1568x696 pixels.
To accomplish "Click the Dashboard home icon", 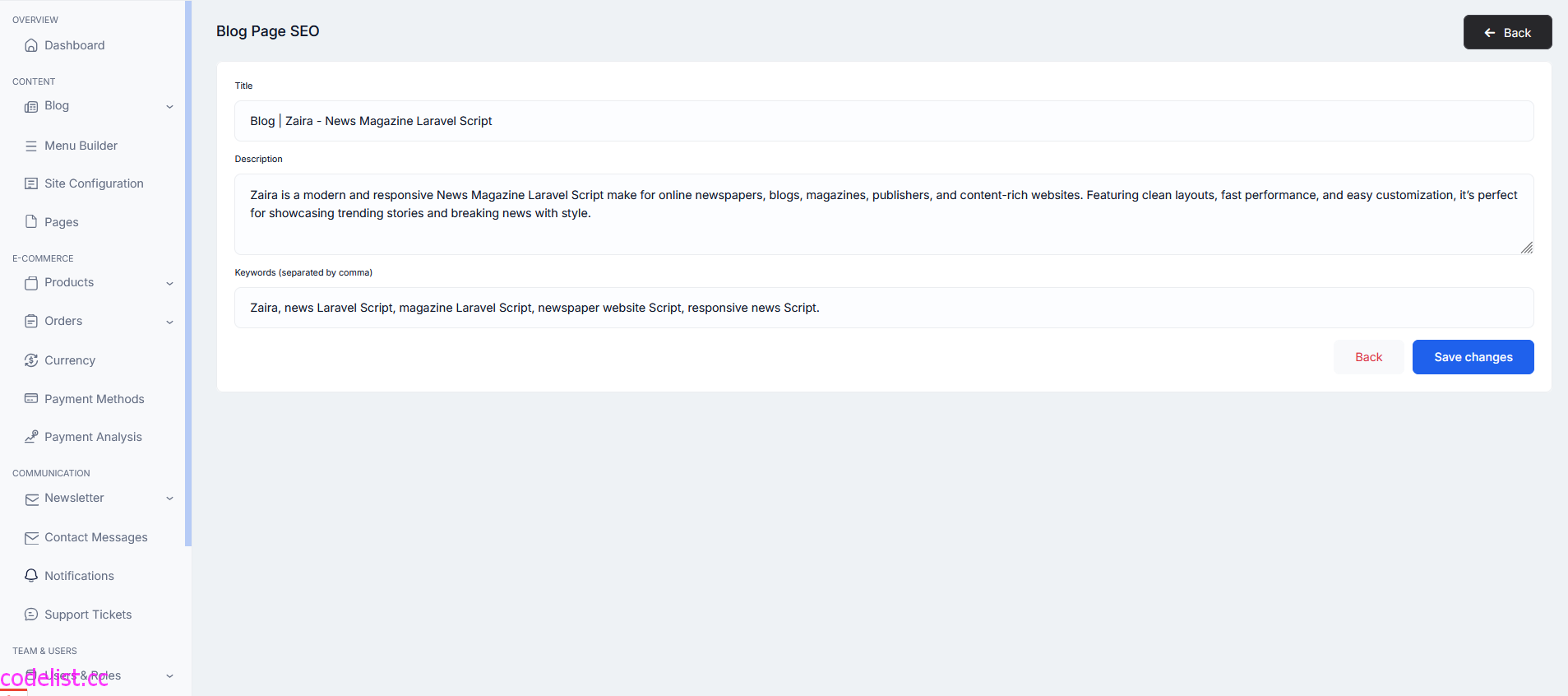I will click(x=31, y=45).
